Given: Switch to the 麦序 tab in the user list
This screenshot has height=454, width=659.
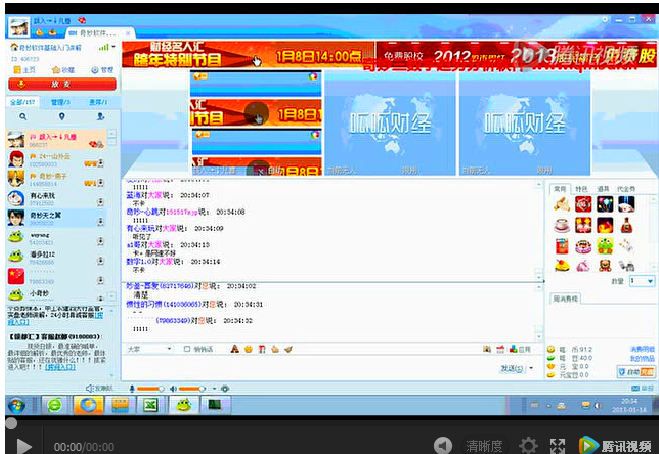Looking at the screenshot, I should click(98, 102).
